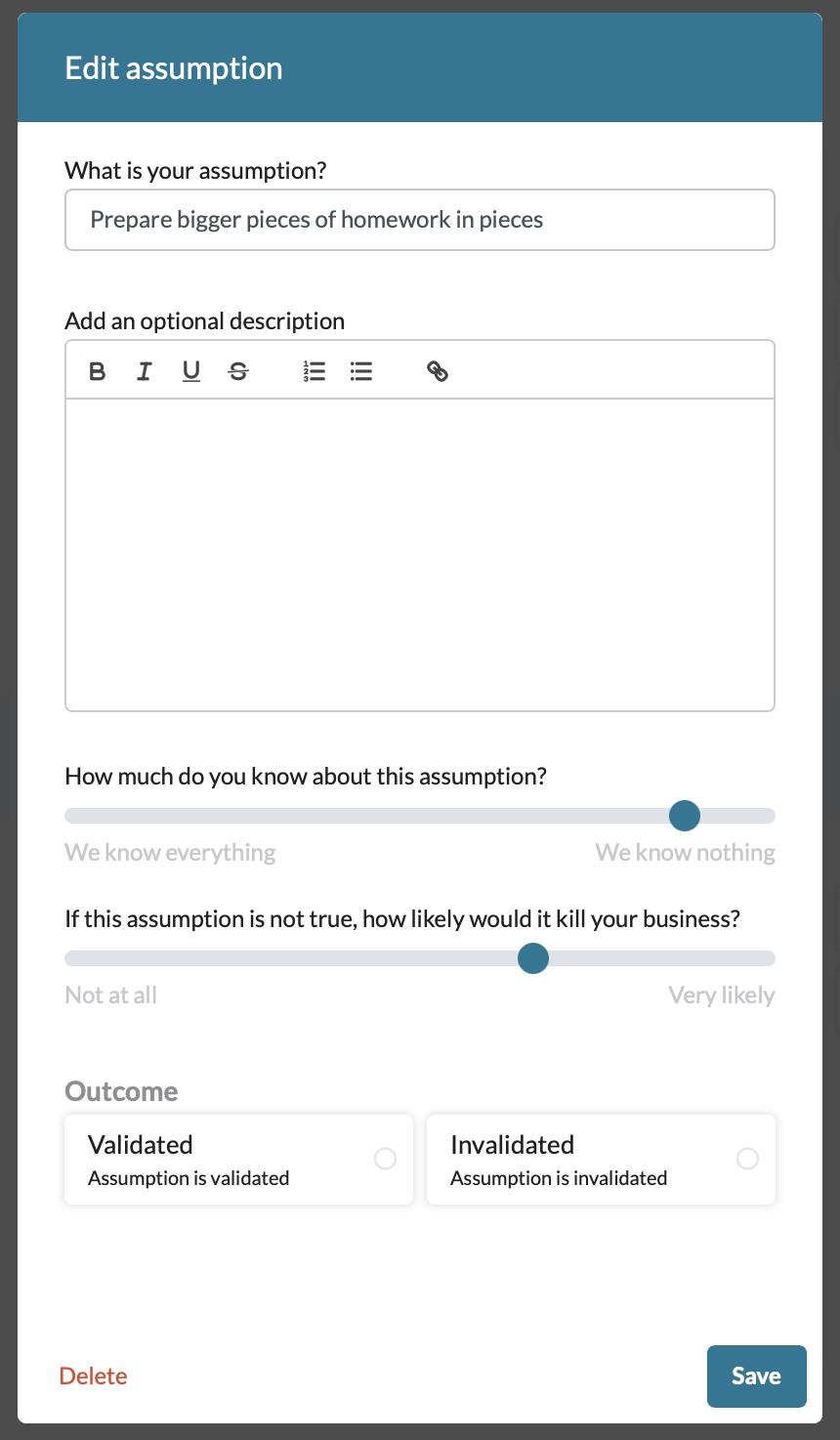Insert a bulleted list in the description

(x=360, y=371)
